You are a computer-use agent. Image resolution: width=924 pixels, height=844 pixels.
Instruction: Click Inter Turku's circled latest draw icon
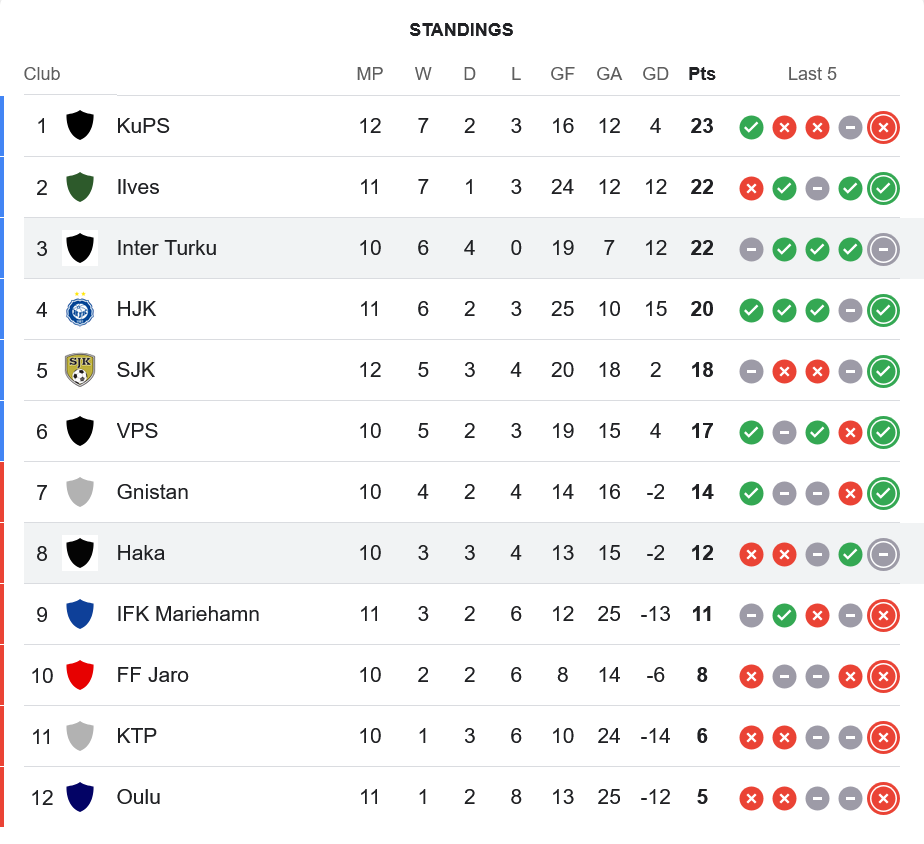[x=883, y=249]
